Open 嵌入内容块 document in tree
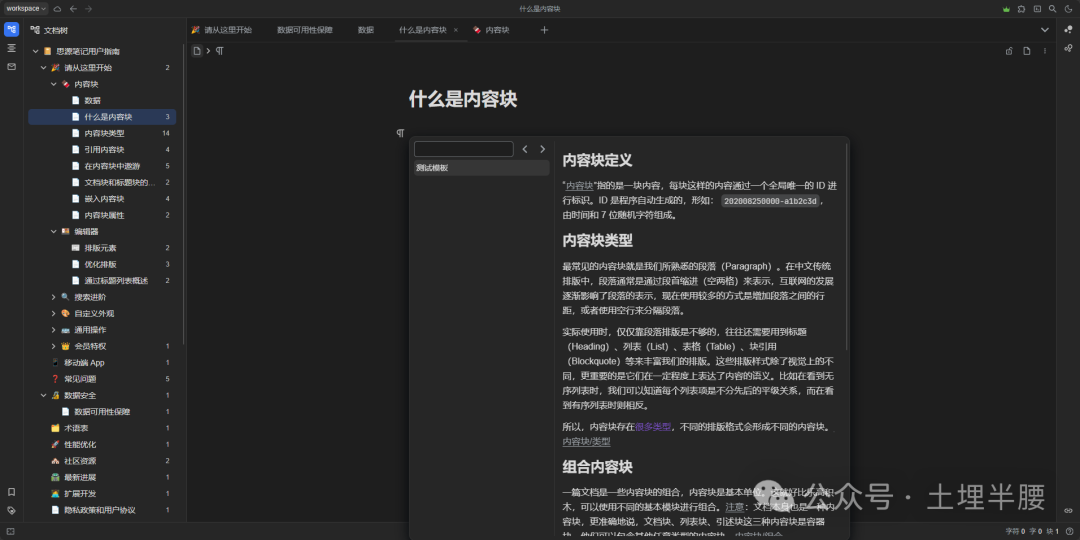The image size is (1080, 540). 102,199
